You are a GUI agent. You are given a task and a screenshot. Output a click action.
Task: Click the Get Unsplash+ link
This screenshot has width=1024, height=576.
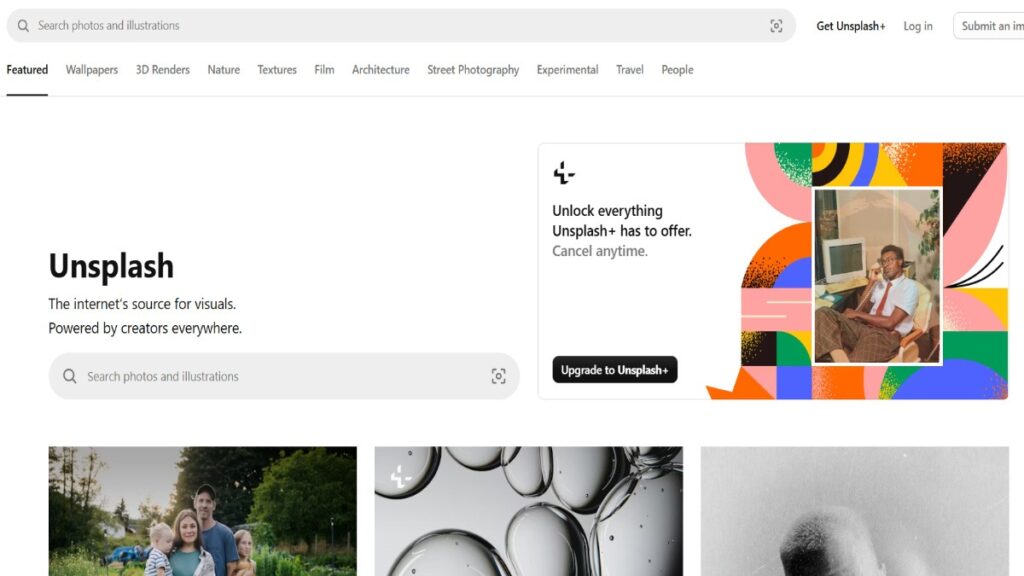(851, 26)
